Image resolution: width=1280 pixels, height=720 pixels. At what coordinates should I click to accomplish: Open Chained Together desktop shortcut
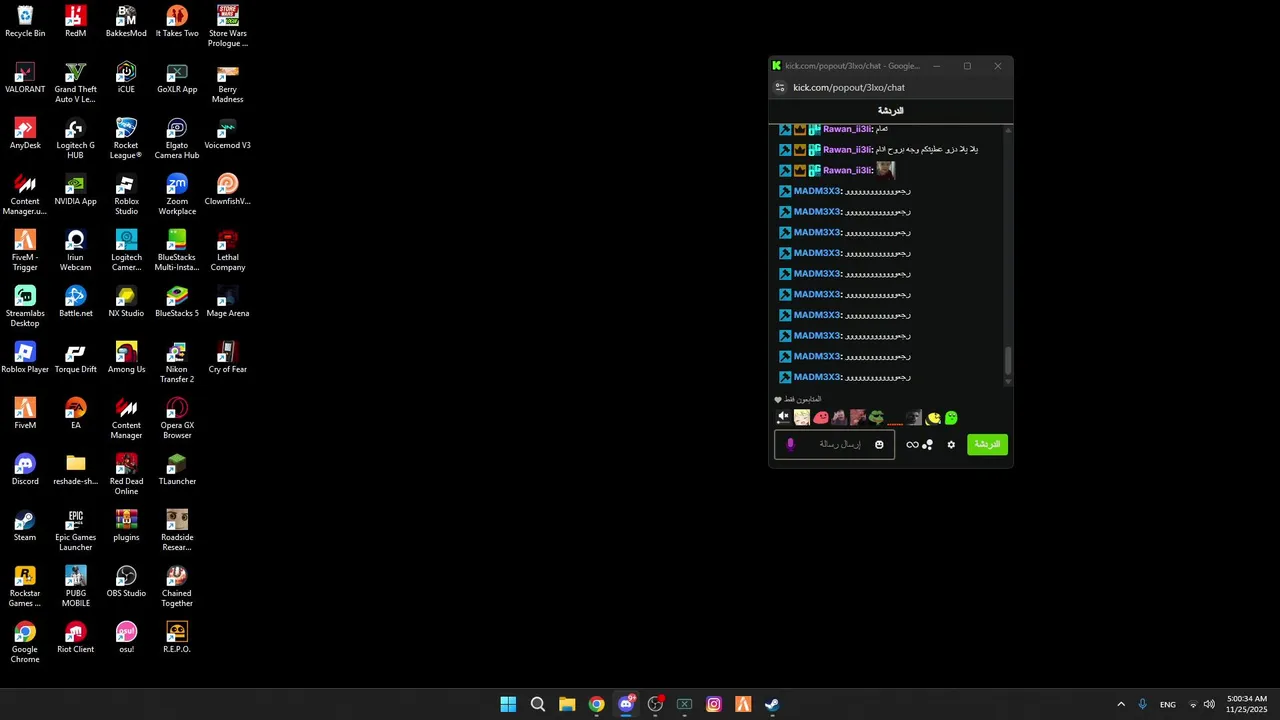177,587
